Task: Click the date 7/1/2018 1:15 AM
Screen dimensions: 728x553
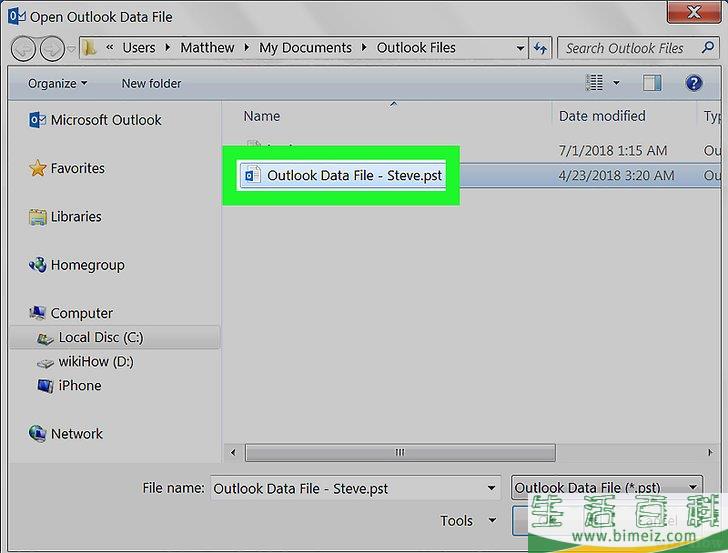Action: (613, 150)
